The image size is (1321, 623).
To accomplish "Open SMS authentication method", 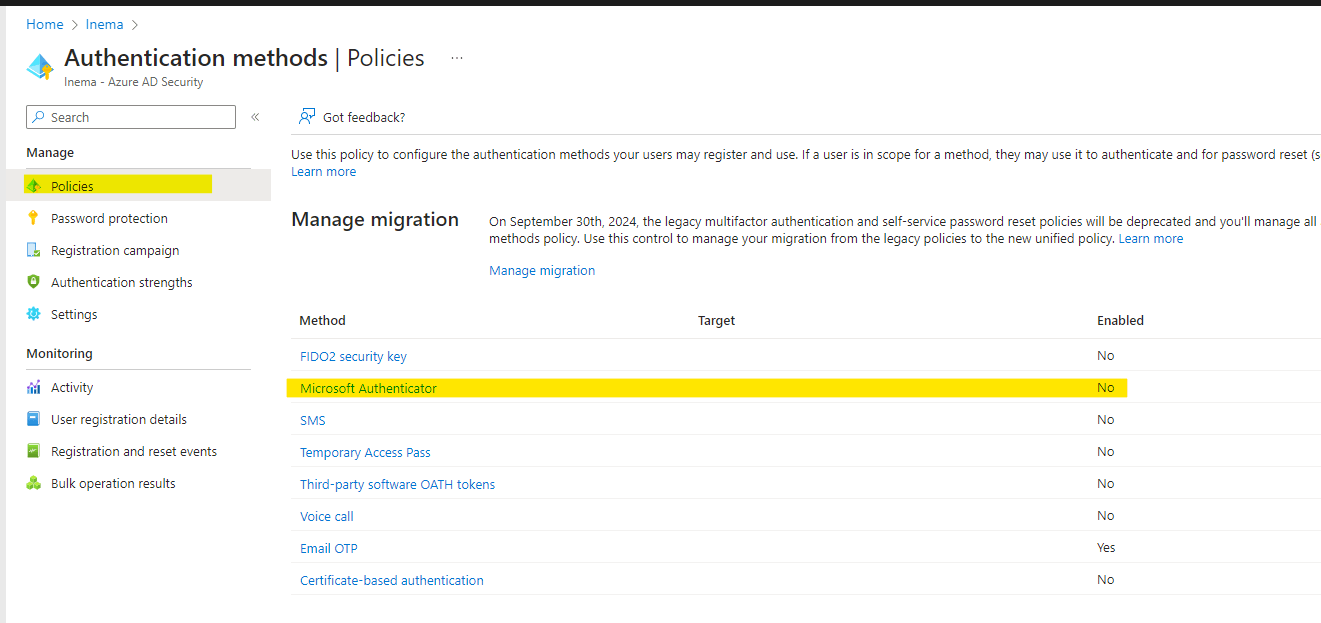I will coord(313,420).
